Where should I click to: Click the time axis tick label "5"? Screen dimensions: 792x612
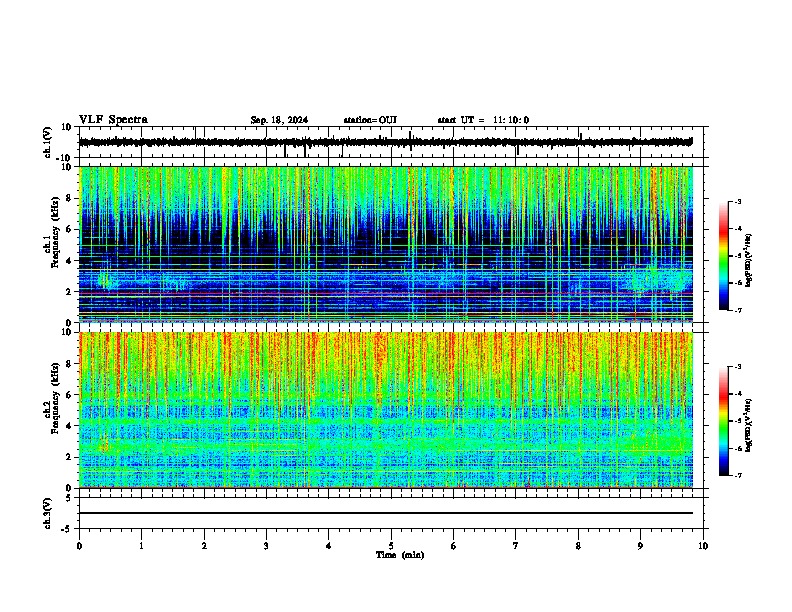click(391, 546)
